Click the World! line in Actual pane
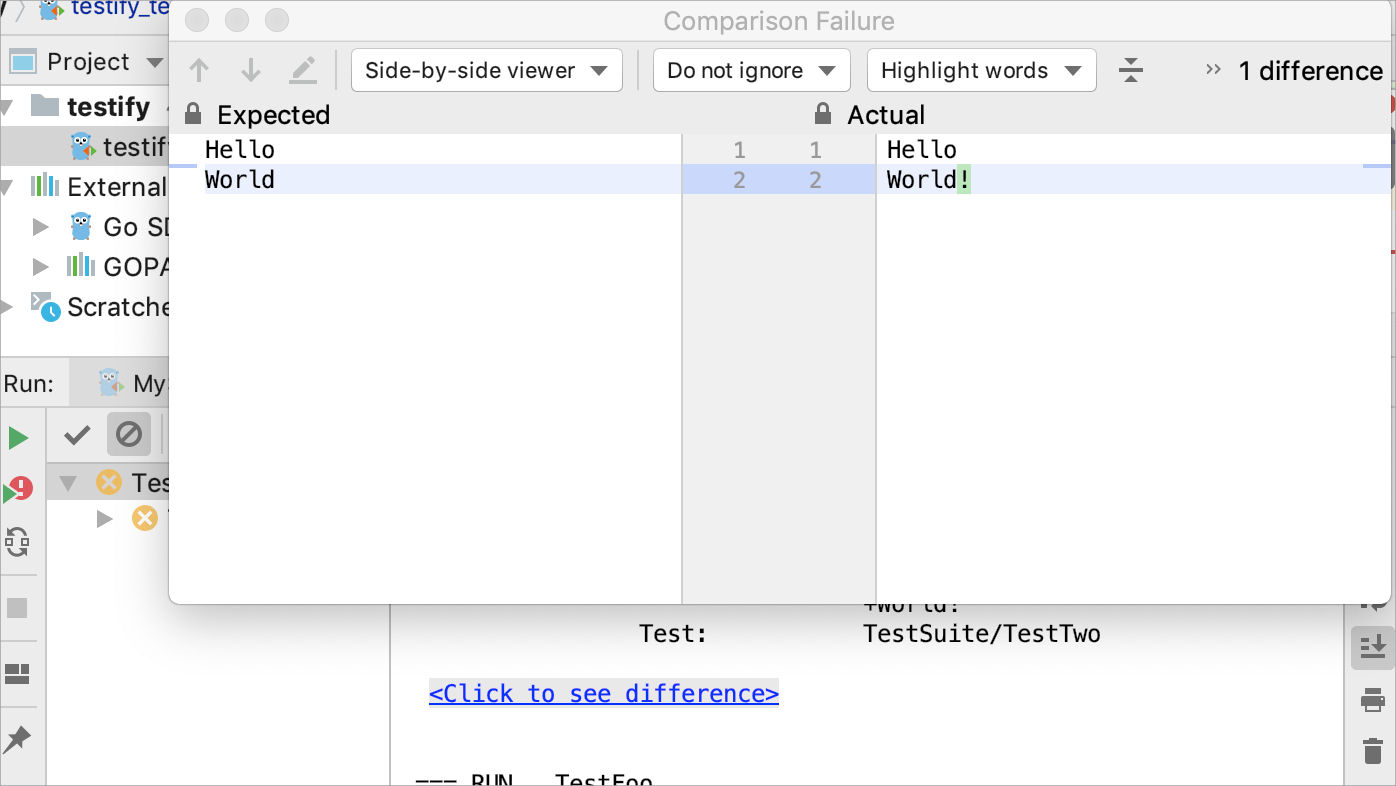Image resolution: width=1396 pixels, height=786 pixels. pyautogui.click(x=927, y=180)
